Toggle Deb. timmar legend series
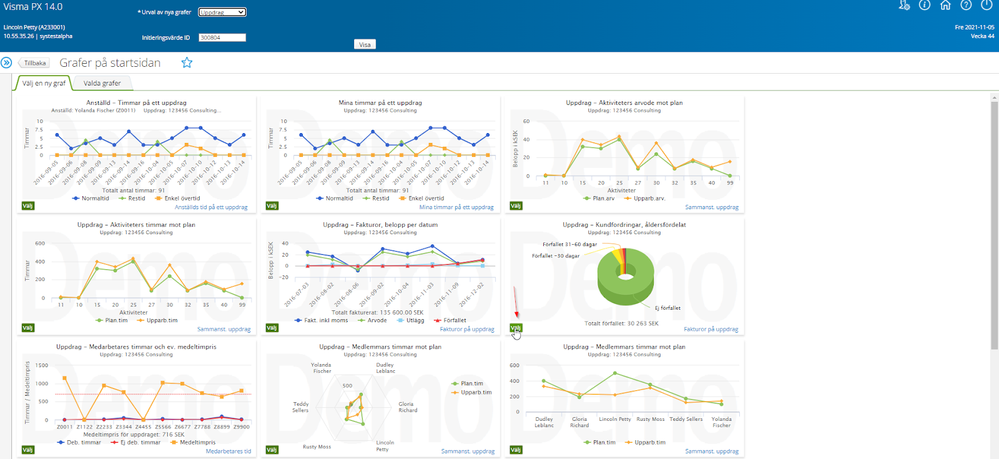This screenshot has height=459, width=999. point(78,442)
